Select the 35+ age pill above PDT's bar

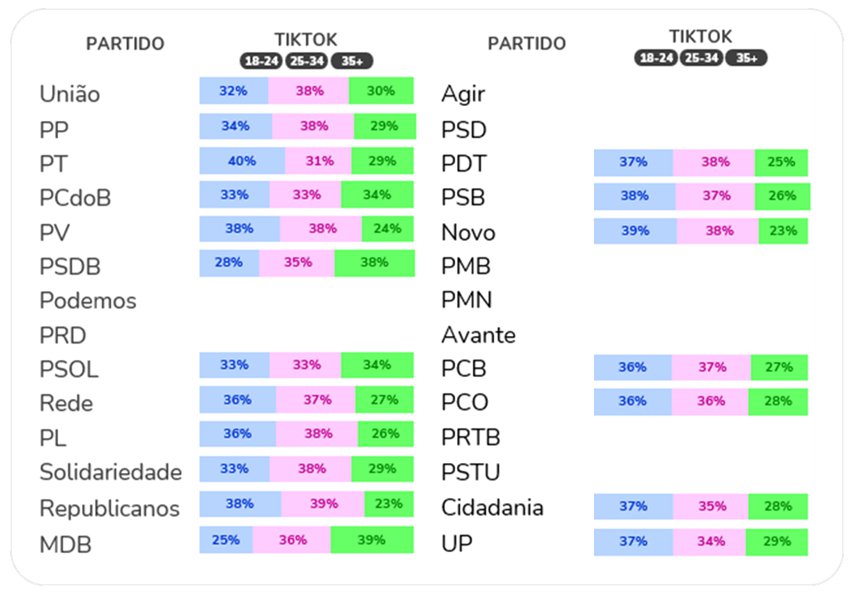[747, 58]
